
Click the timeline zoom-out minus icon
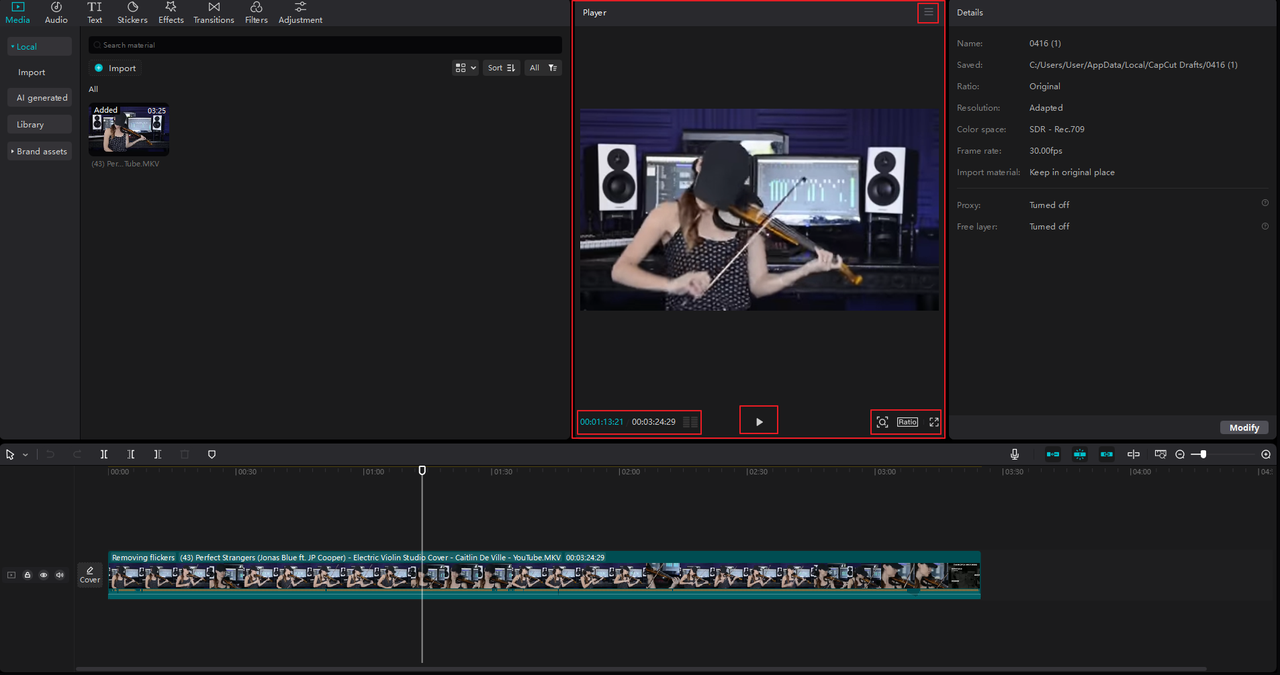coord(1180,454)
